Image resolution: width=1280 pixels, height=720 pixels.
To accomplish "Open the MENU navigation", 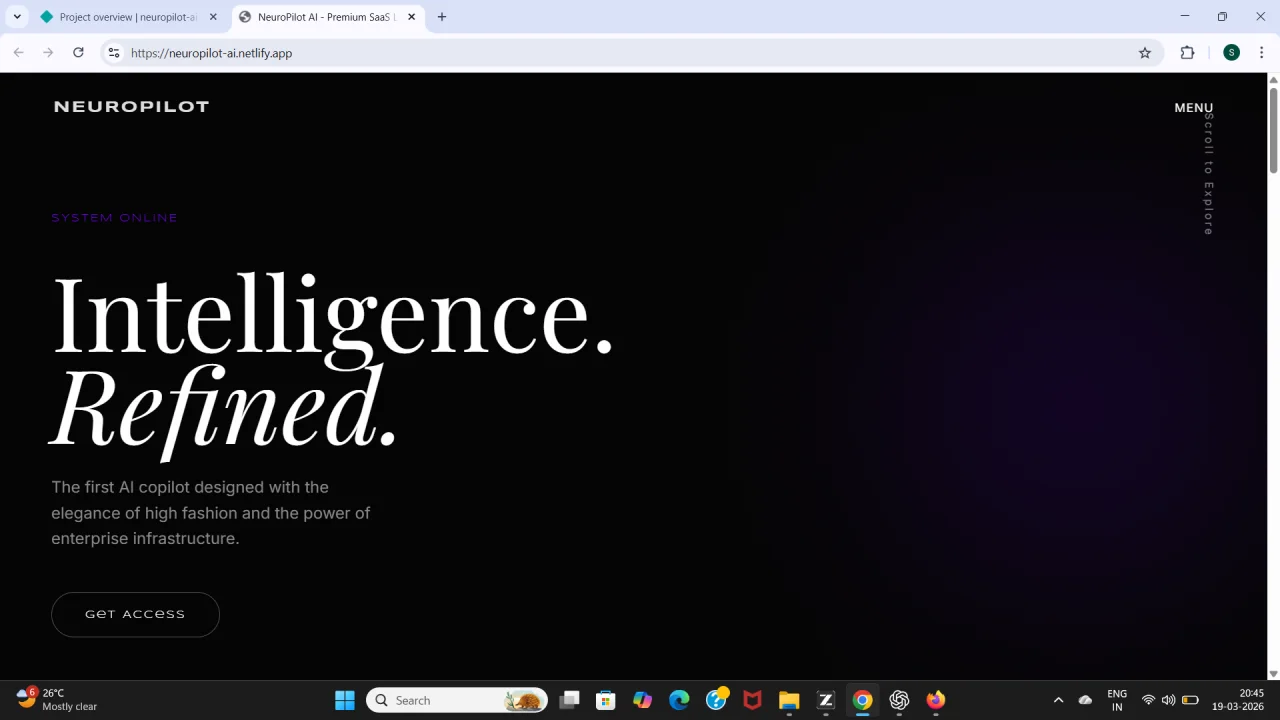I will pyautogui.click(x=1193, y=108).
